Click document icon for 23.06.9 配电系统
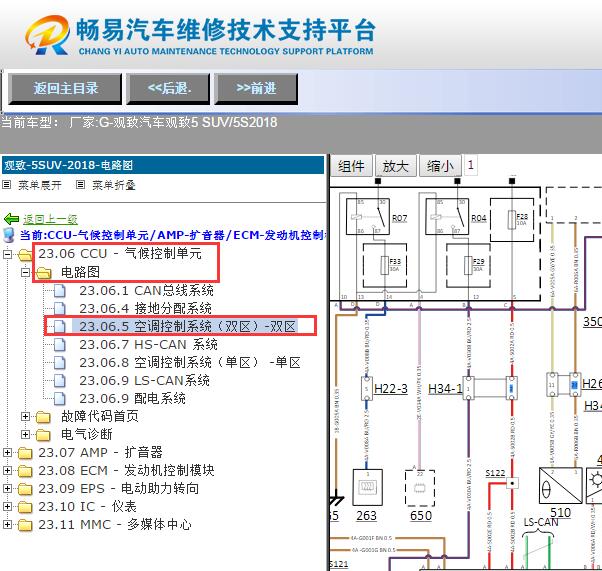This screenshot has height=571, width=602. 60,399
